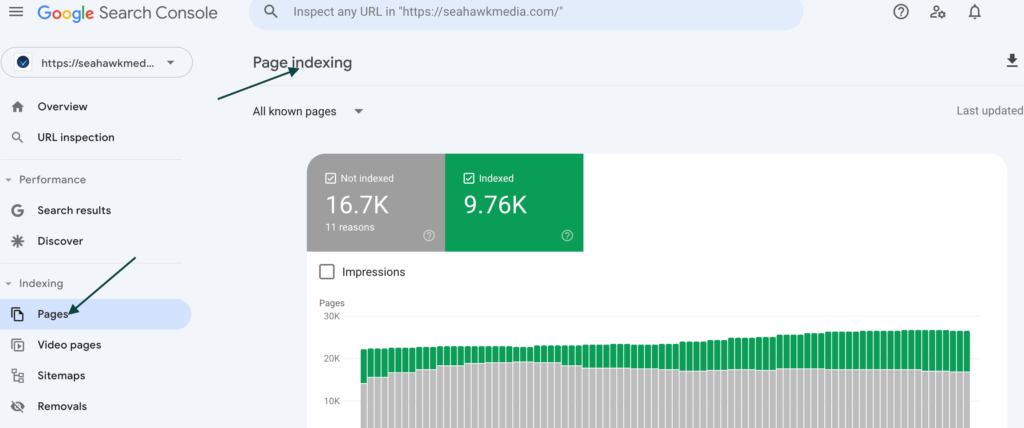Screen dimensions: 1024x428
Task: Uncheck the Not indexed checkbox
Action: pyautogui.click(x=331, y=179)
